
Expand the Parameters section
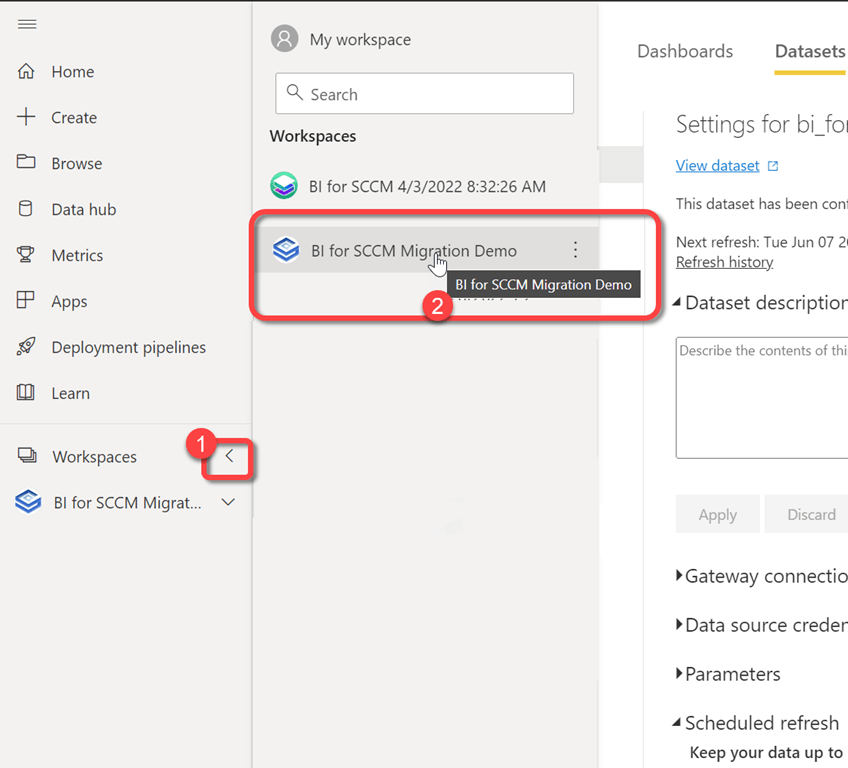click(679, 673)
